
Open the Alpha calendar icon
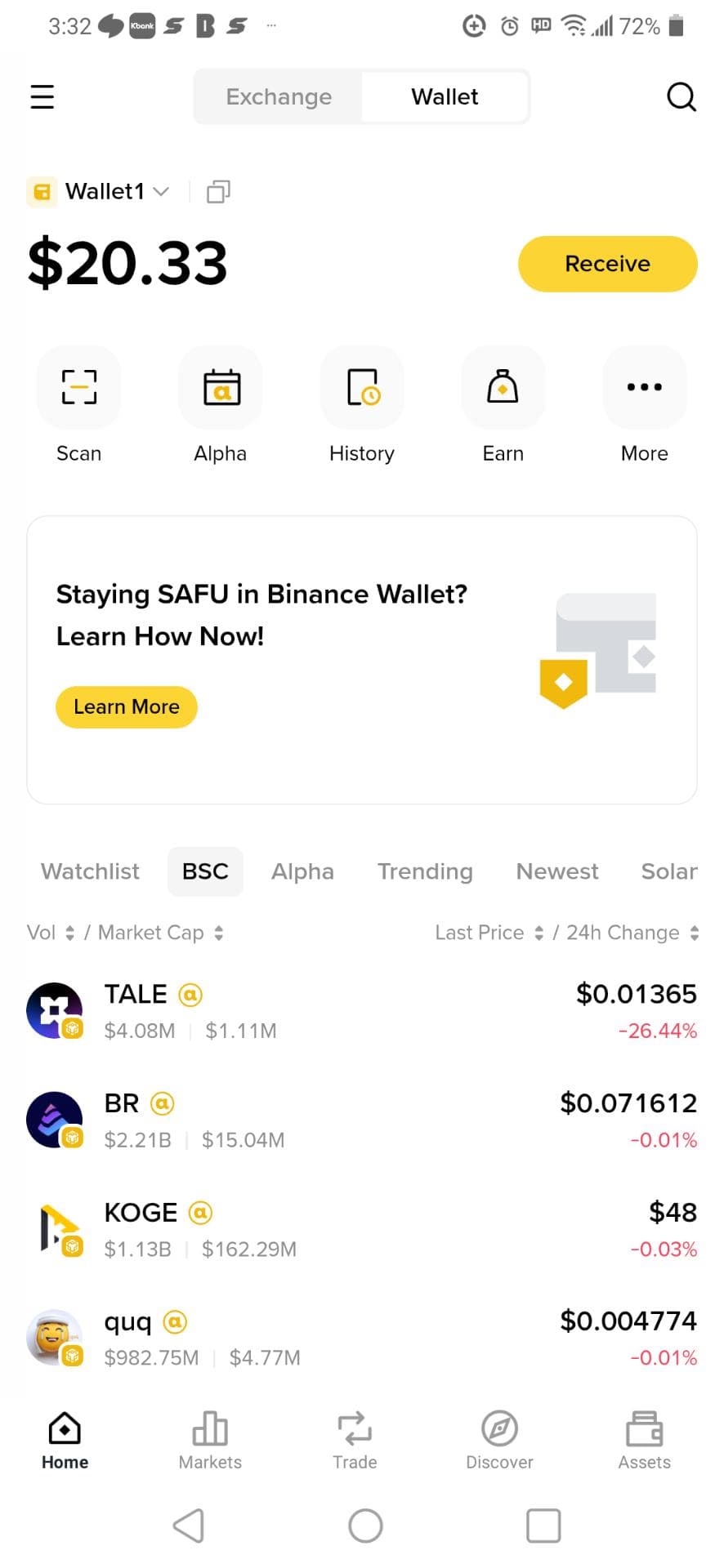(221, 387)
